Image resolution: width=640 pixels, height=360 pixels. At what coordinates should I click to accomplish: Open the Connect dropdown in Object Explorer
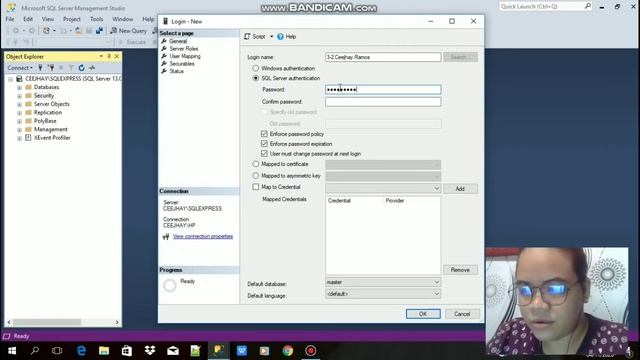[x=20, y=68]
